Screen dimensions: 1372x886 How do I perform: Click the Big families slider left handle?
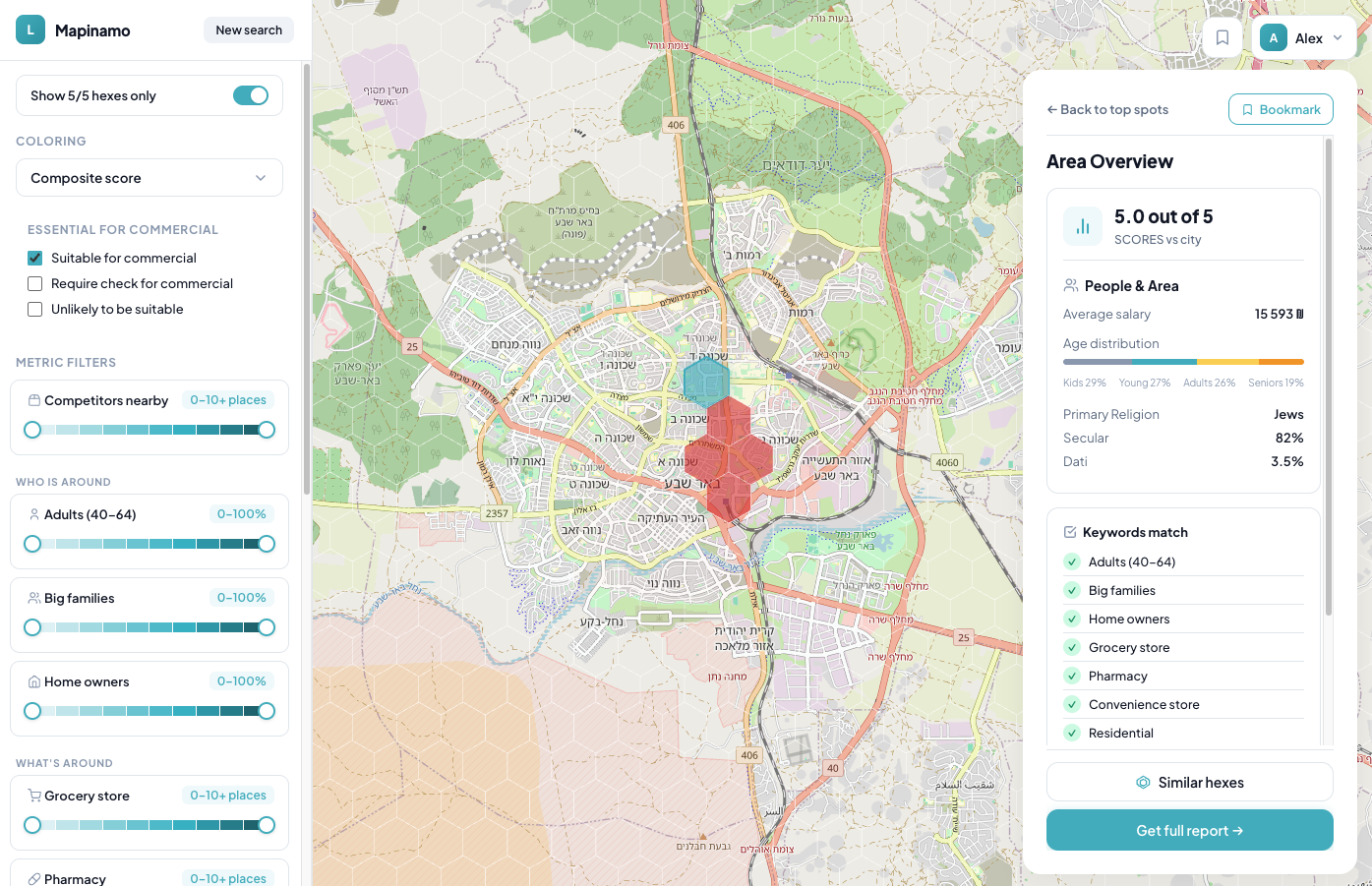coord(32,627)
